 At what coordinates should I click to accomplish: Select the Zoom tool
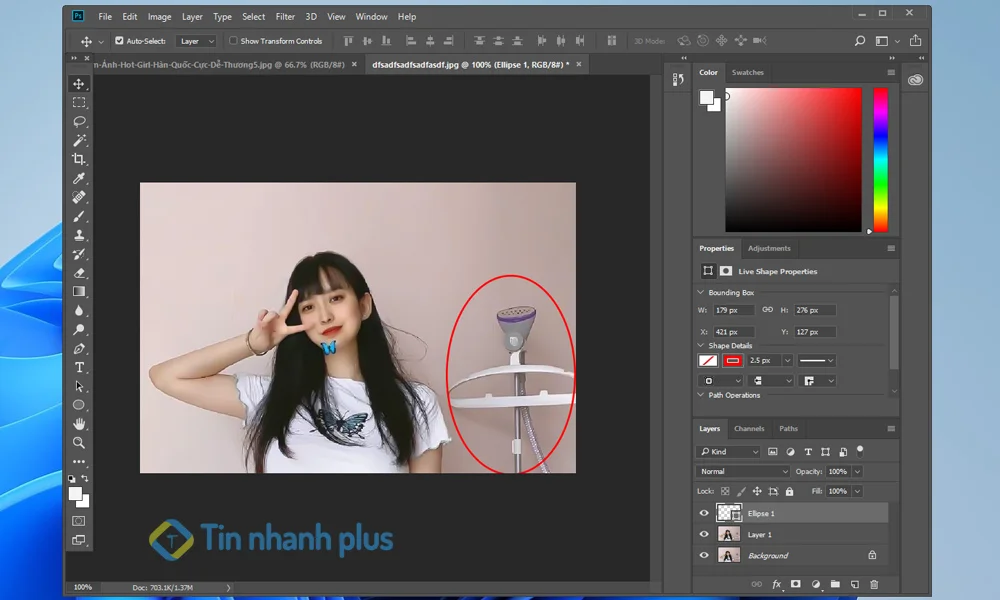click(79, 441)
